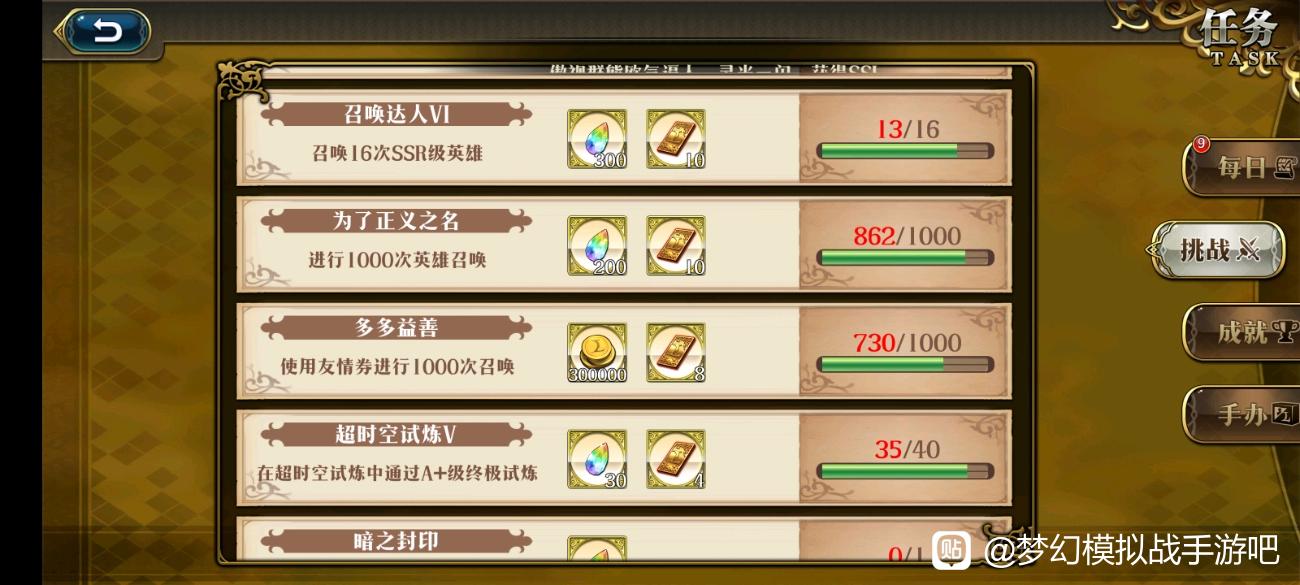Open the 每日 daily tasks tab

point(1240,167)
